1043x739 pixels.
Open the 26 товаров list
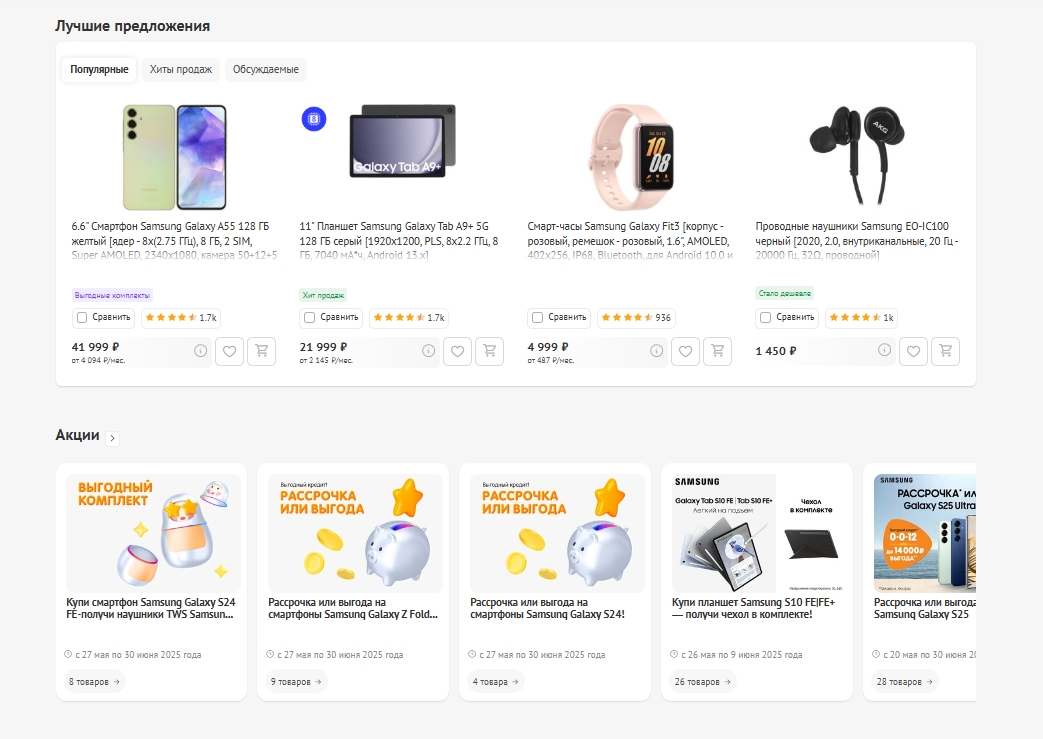pos(702,682)
